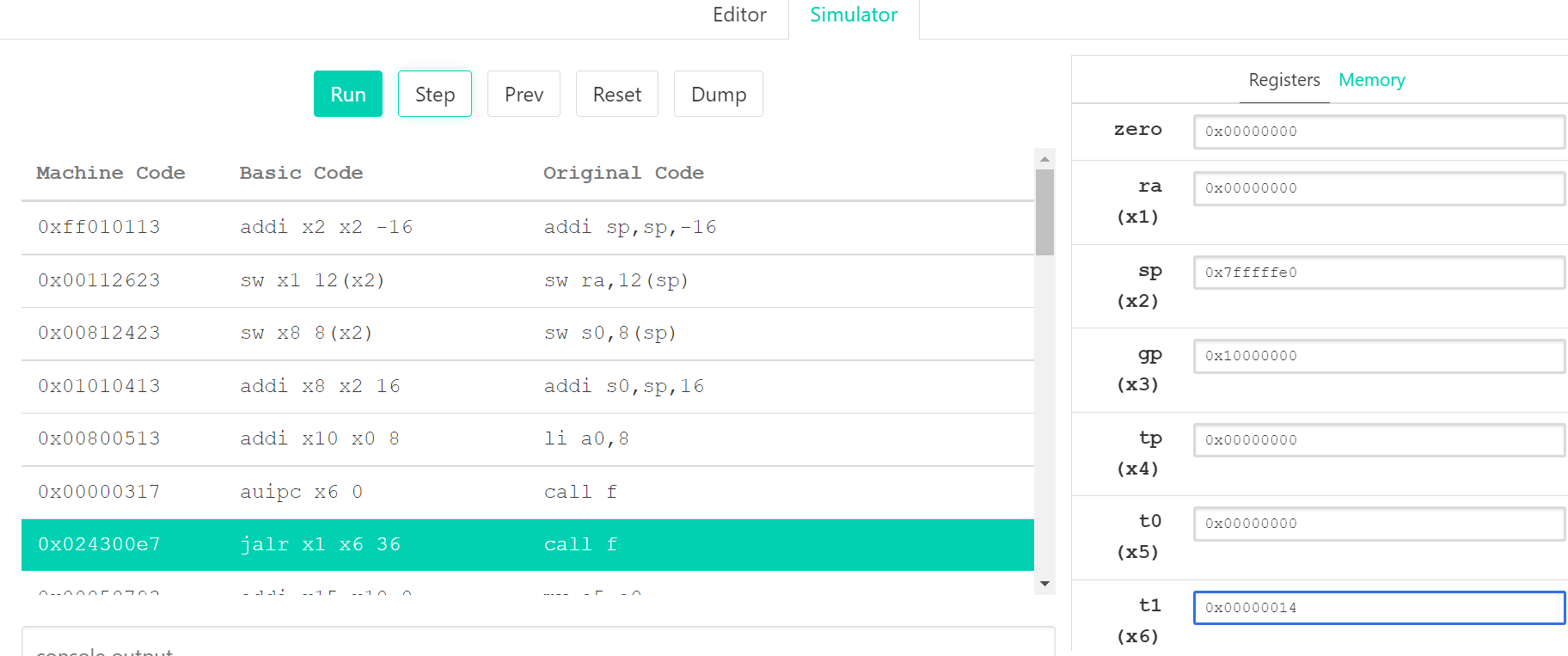Show the Registers tab
Screen dimensions: 1568x656
point(1284,80)
